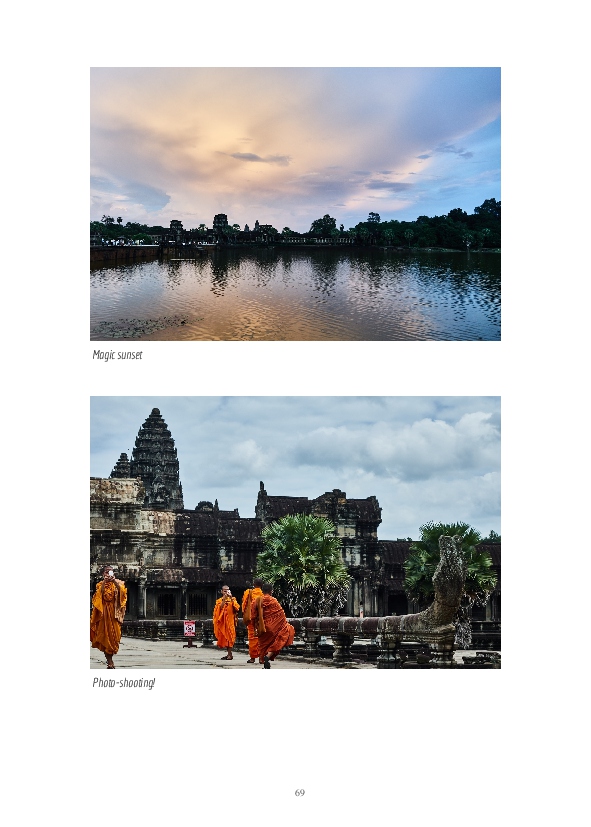Click the Magic sunset photograph

295,204
